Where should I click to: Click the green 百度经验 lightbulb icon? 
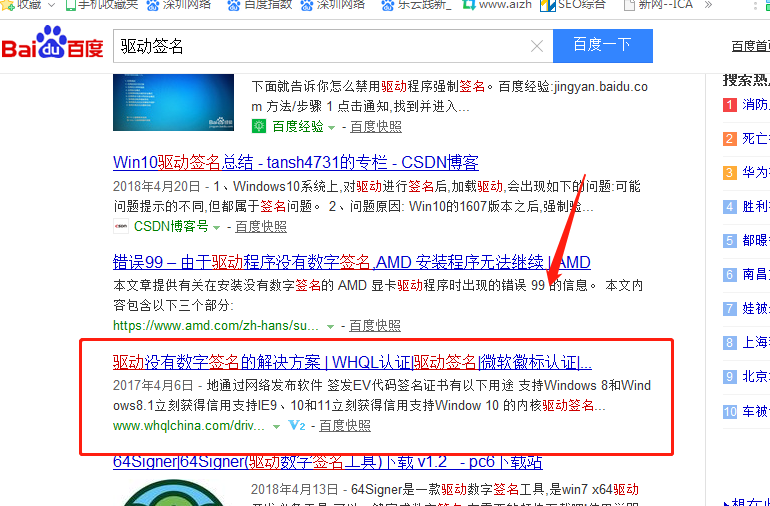click(x=258, y=126)
